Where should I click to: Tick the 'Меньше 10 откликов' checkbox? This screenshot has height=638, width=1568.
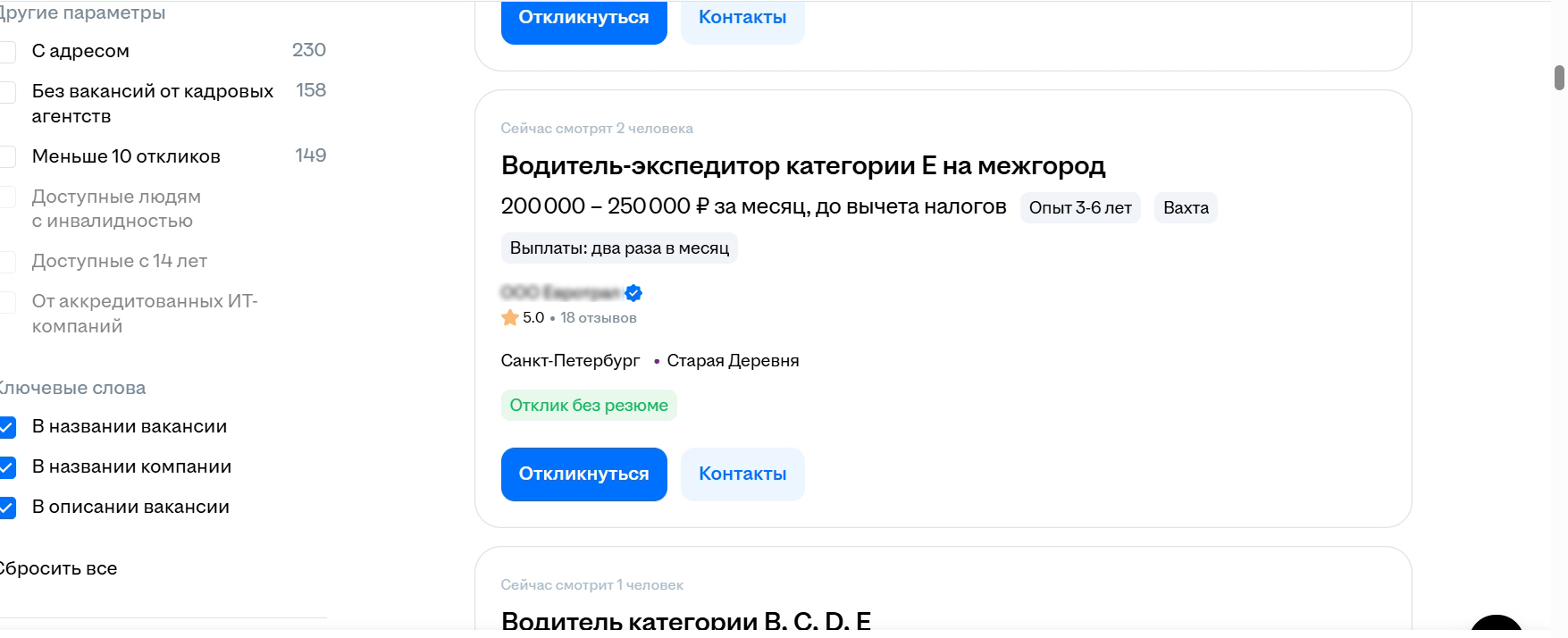click(x=7, y=157)
